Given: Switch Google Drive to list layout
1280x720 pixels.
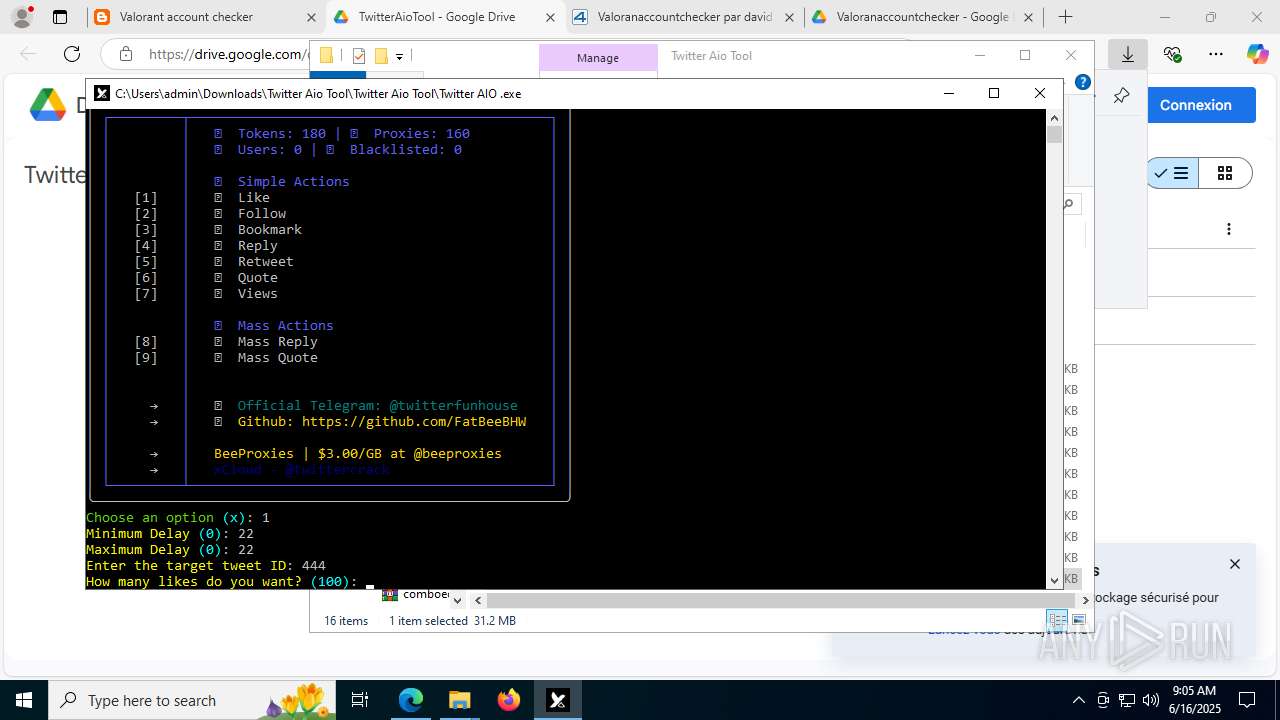Looking at the screenshot, I should [1172, 173].
